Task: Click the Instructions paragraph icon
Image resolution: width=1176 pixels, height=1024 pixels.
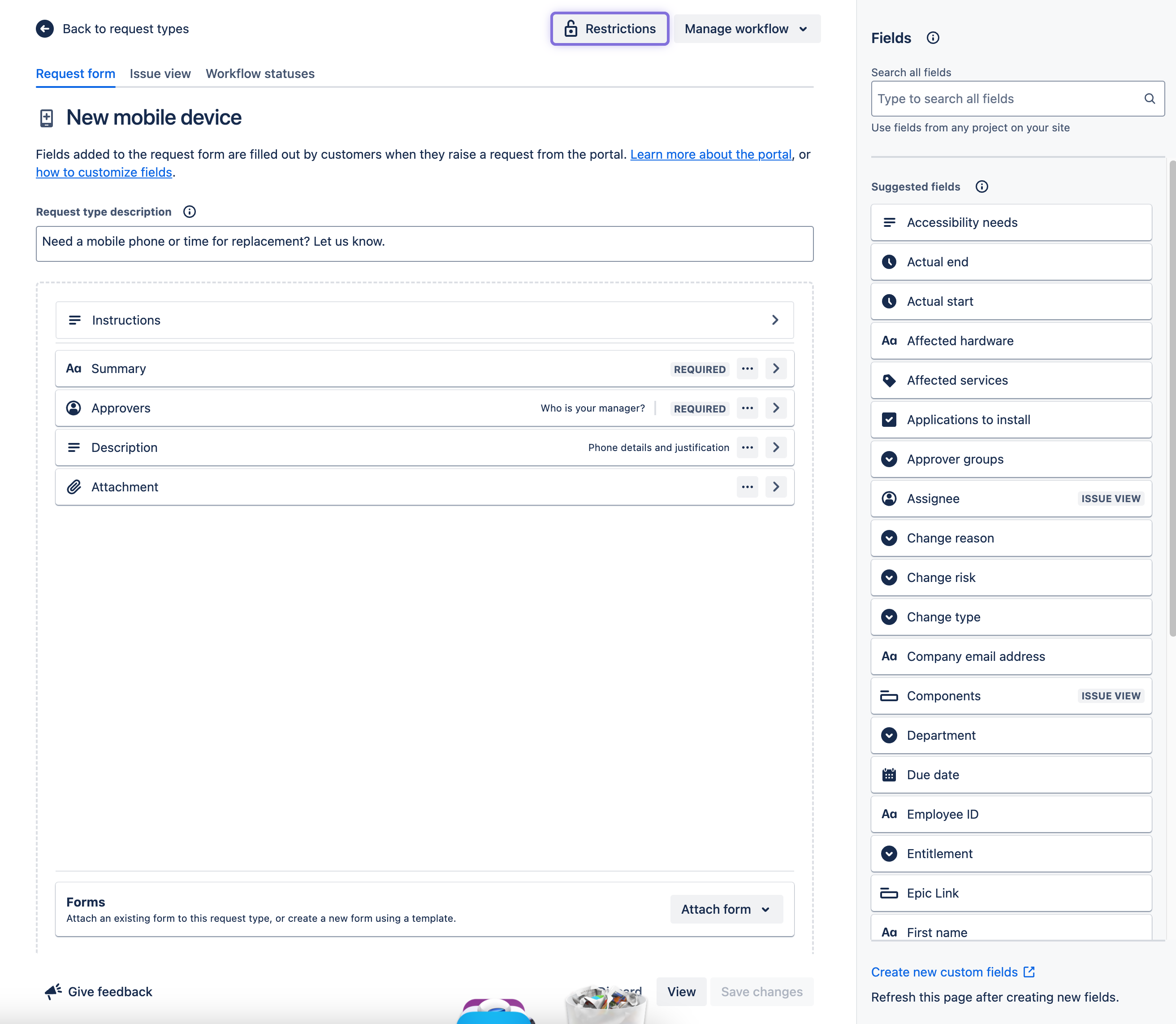Action: tap(74, 321)
